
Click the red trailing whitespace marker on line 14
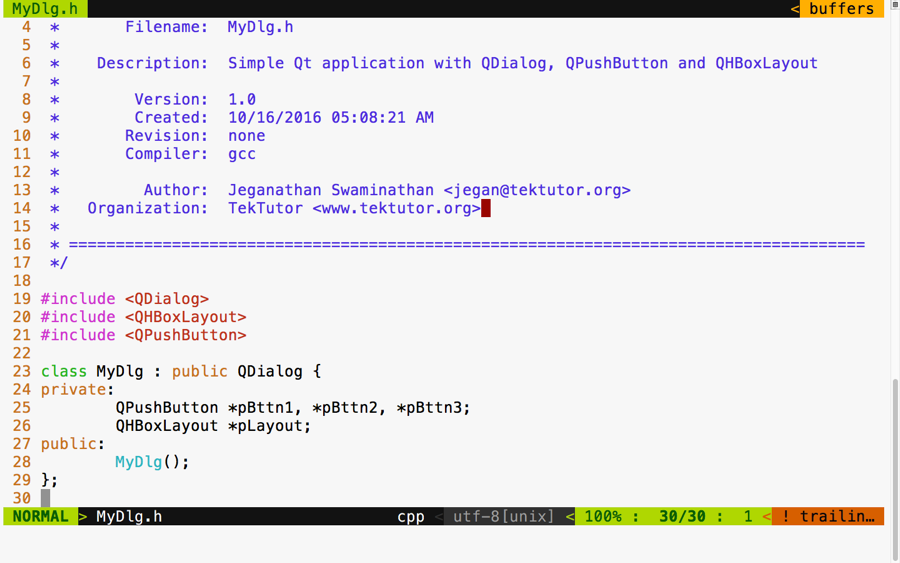tap(486, 208)
